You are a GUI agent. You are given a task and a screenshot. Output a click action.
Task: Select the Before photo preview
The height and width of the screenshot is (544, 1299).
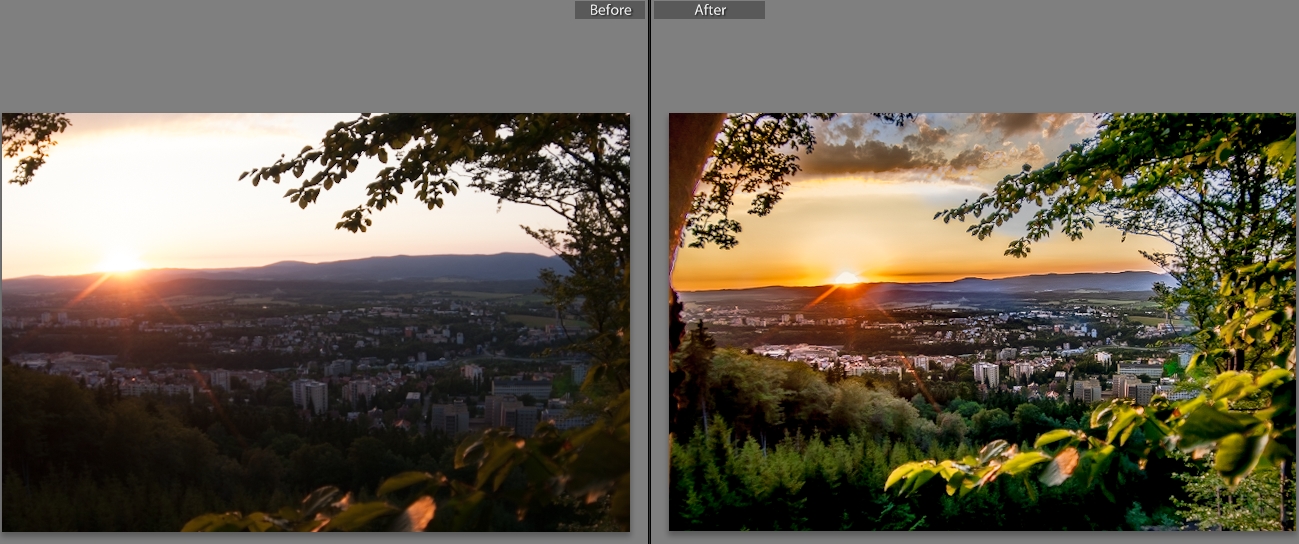tap(316, 322)
